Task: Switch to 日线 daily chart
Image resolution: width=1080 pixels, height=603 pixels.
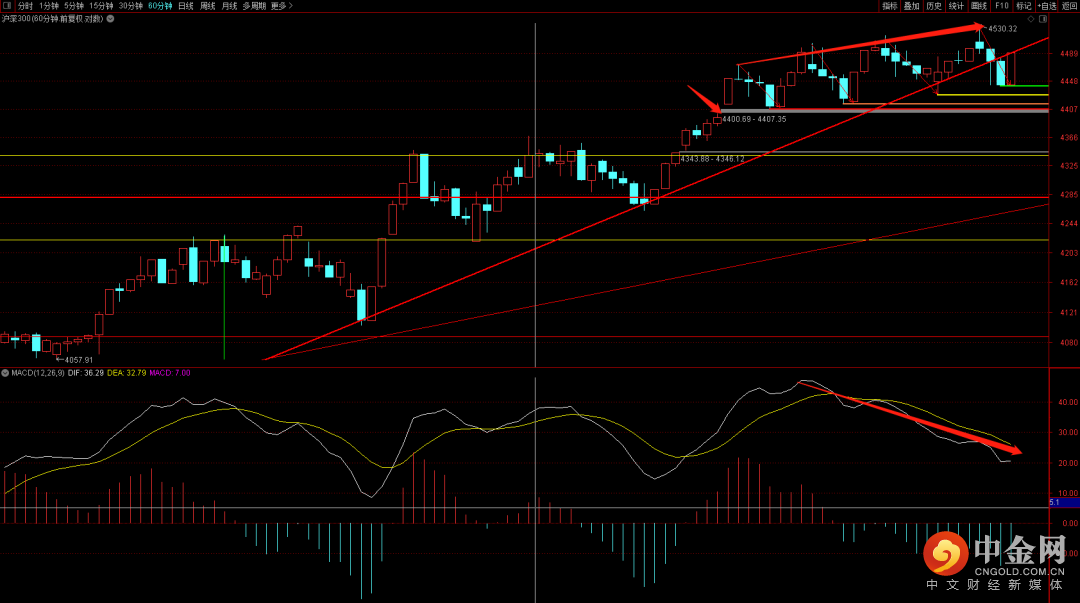Action: coord(186,6)
